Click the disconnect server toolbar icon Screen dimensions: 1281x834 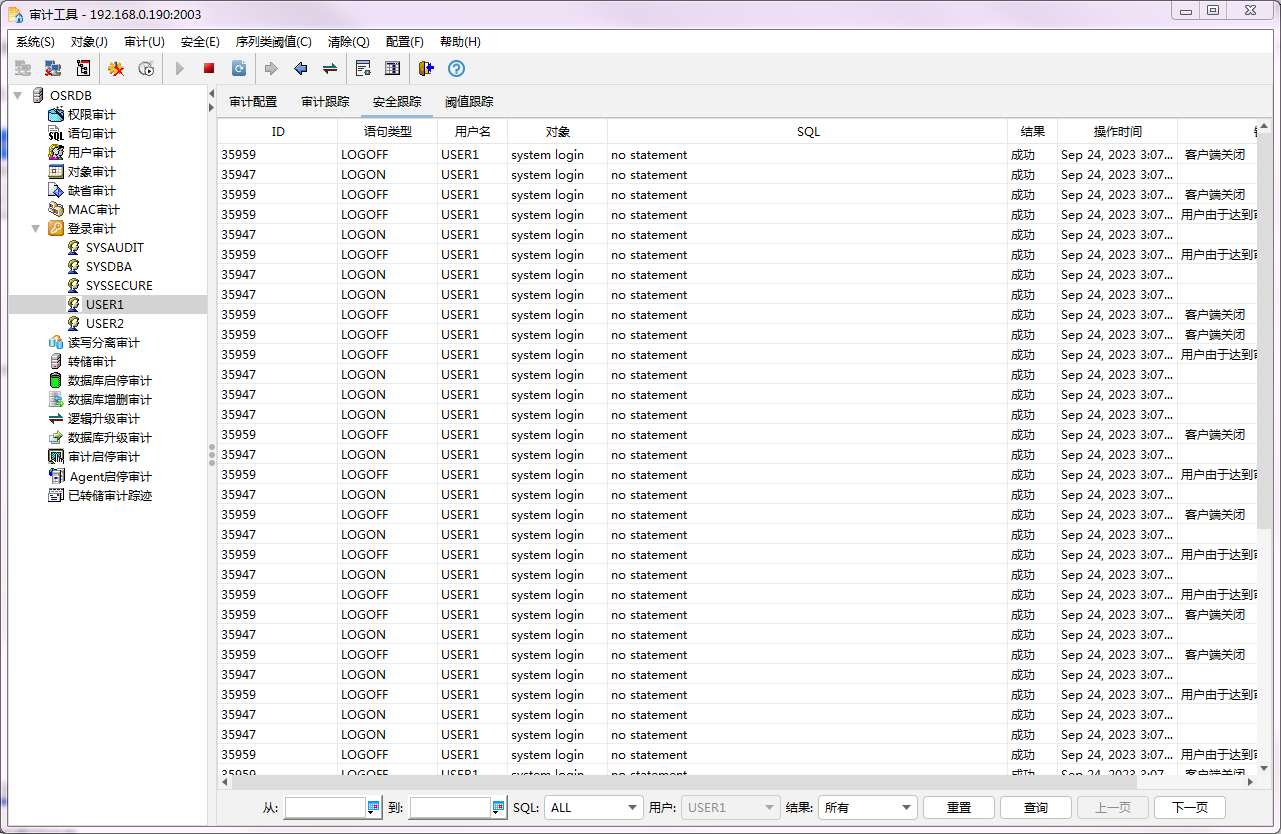[53, 68]
